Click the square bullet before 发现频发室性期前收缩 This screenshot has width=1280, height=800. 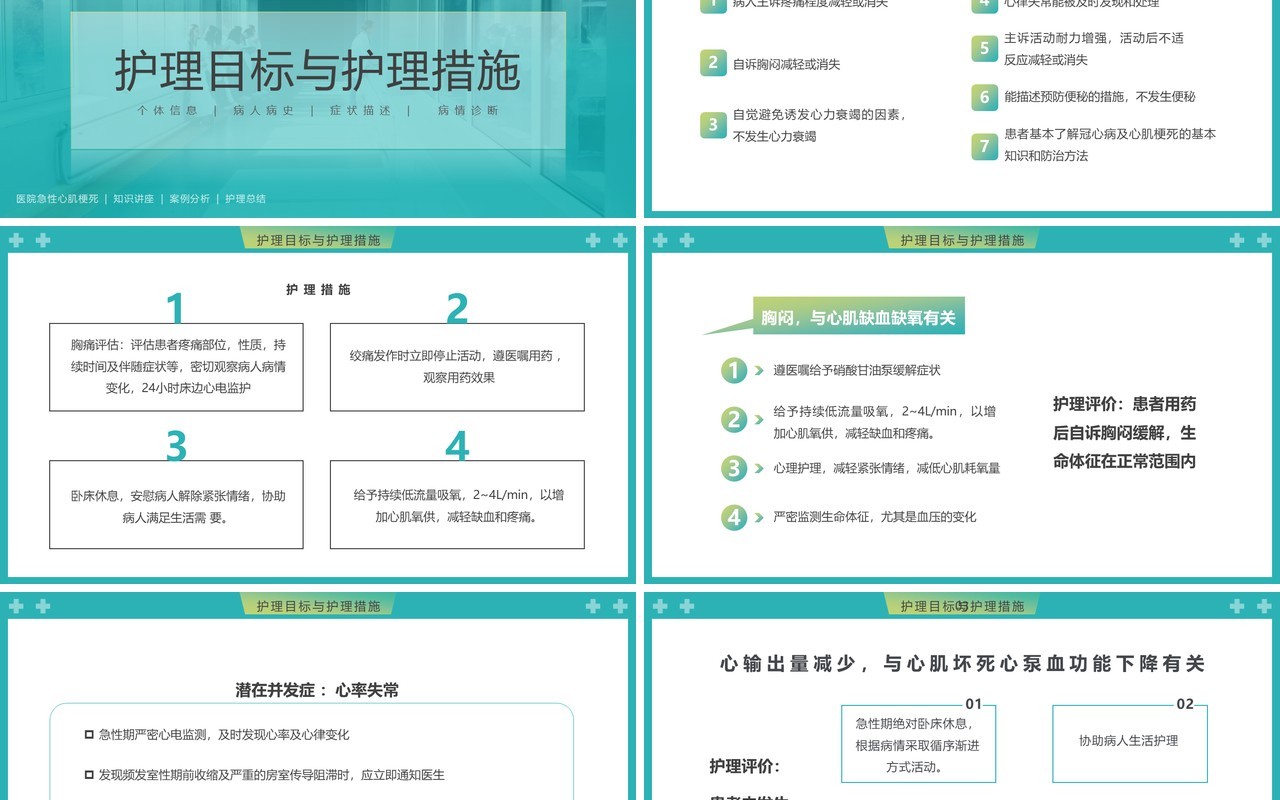89,775
